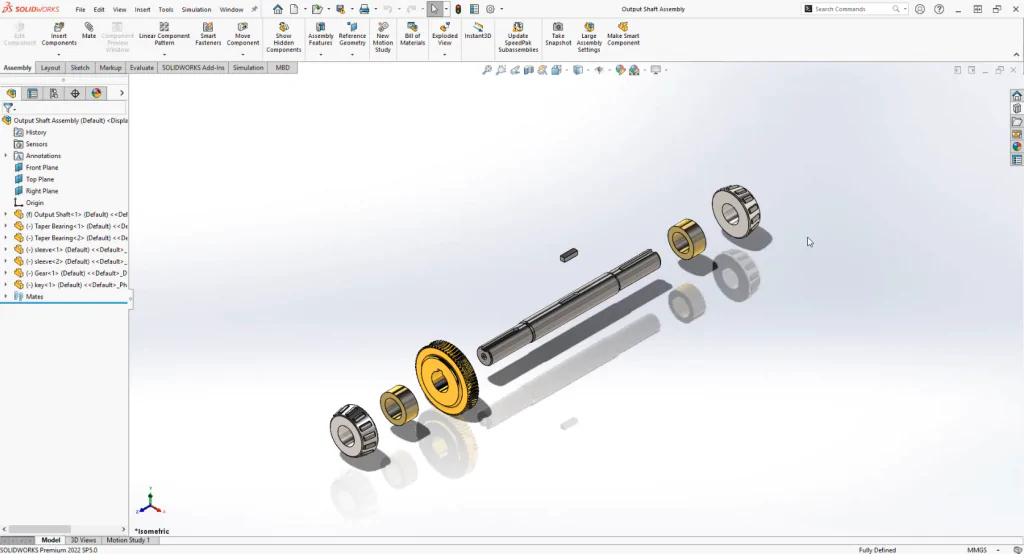Expand the Mates folder
1024x554 pixels.
(x=6, y=297)
